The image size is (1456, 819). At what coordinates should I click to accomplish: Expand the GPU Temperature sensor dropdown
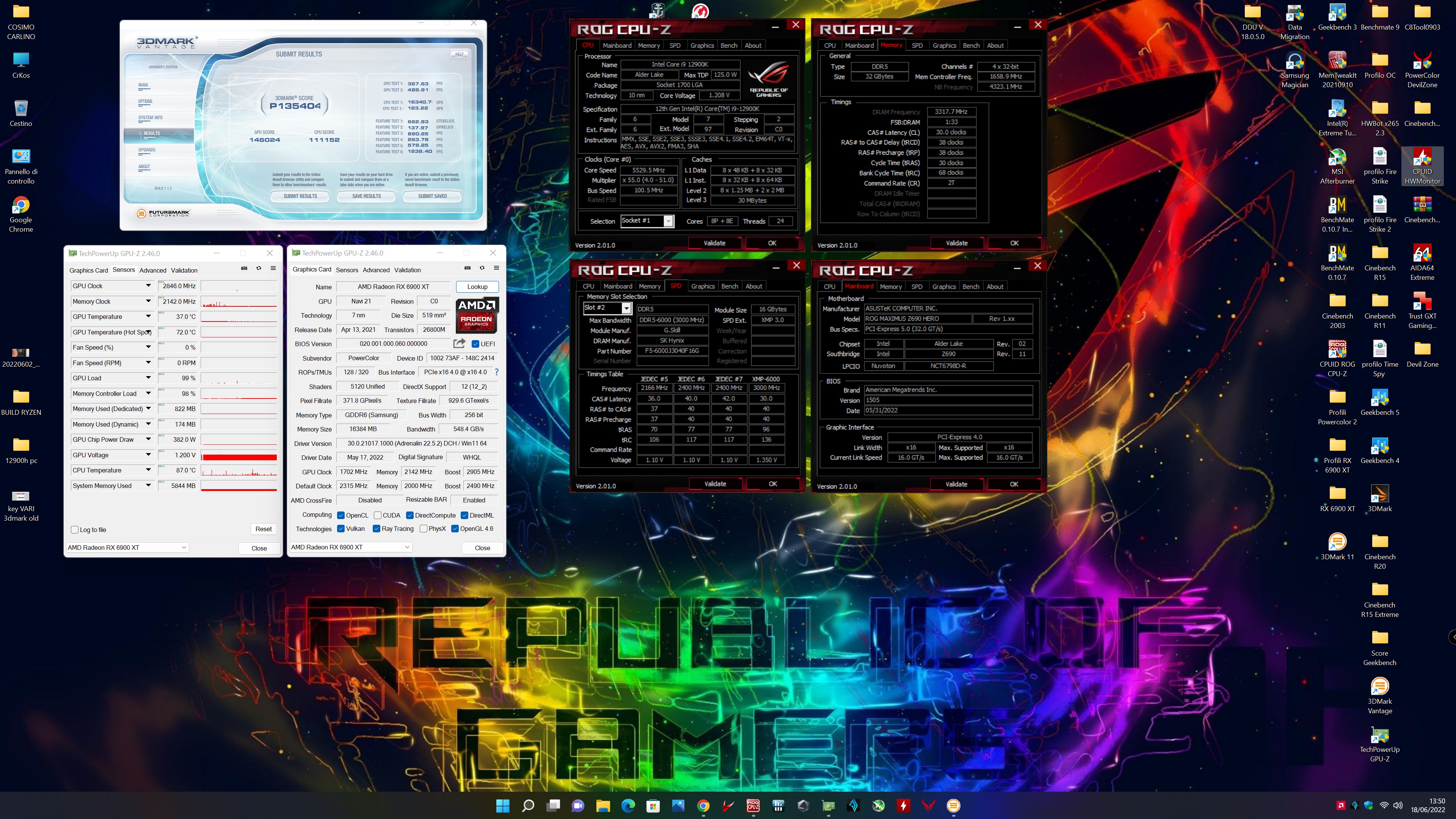[x=148, y=317]
